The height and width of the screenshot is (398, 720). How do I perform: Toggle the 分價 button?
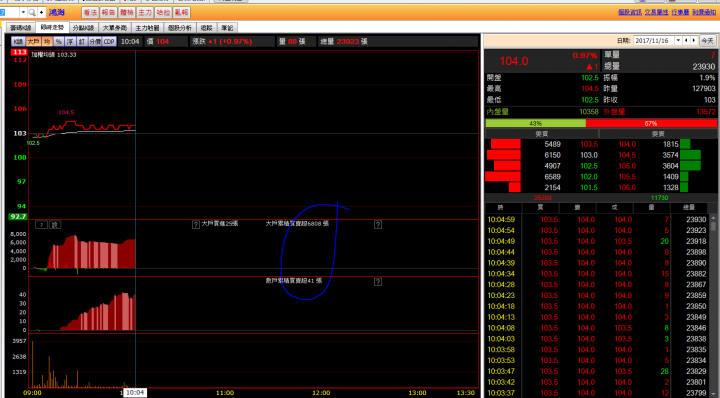95,41
